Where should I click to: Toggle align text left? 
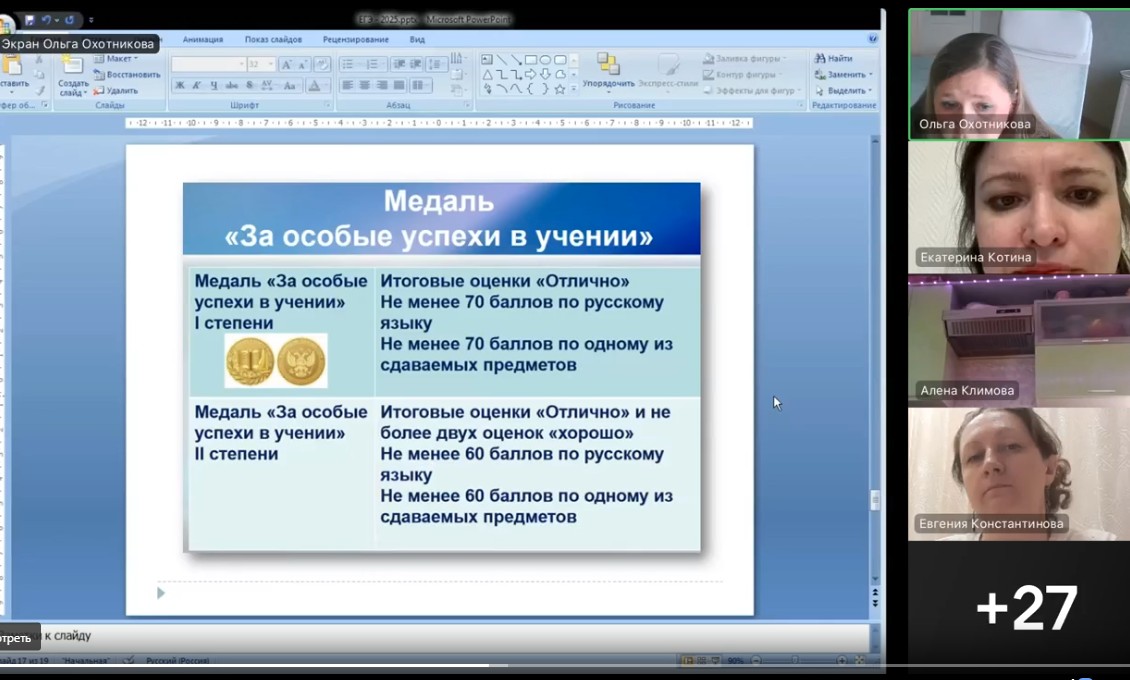(347, 86)
